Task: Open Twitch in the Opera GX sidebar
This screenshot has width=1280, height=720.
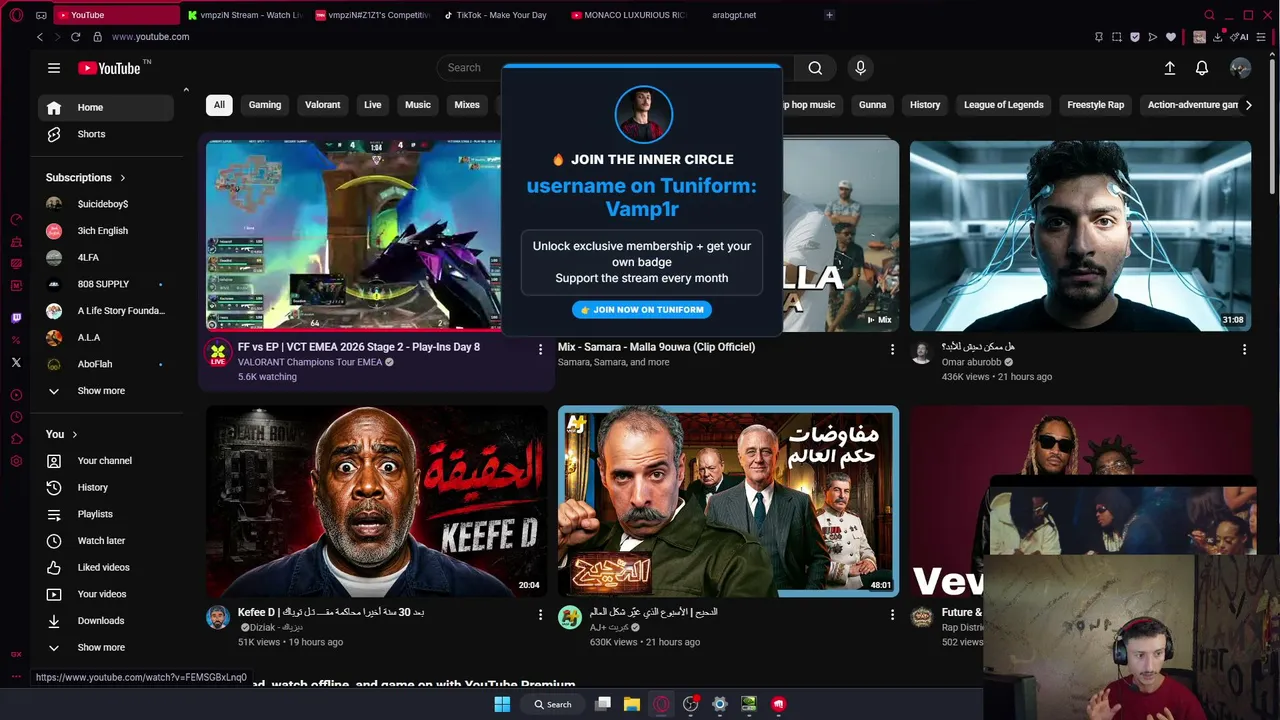Action: pos(16,318)
